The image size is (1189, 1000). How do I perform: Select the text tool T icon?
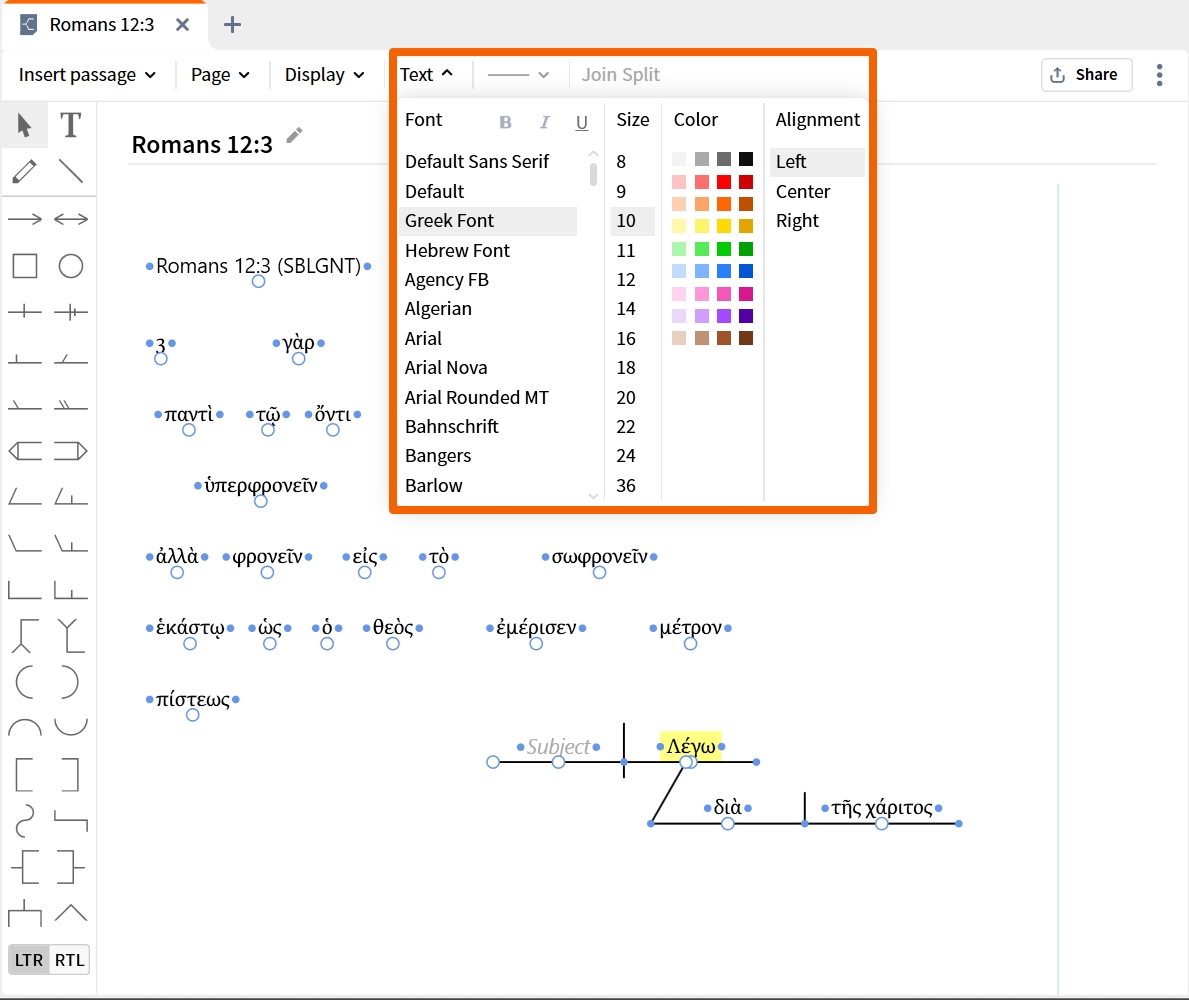(71, 125)
